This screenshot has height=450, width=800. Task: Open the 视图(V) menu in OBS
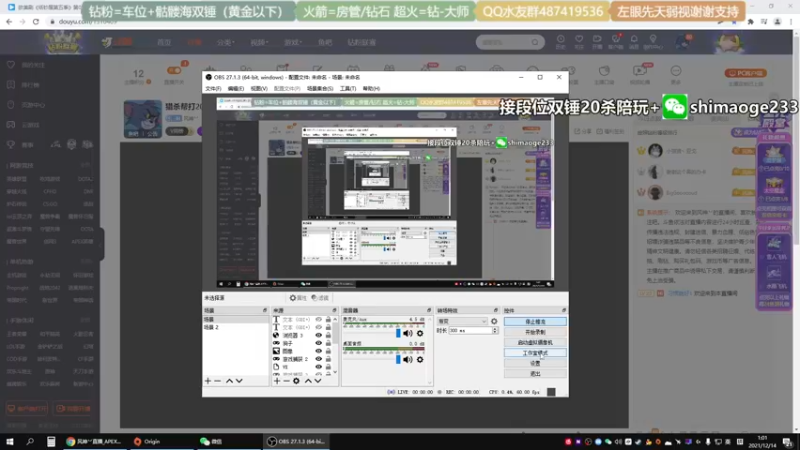point(259,89)
